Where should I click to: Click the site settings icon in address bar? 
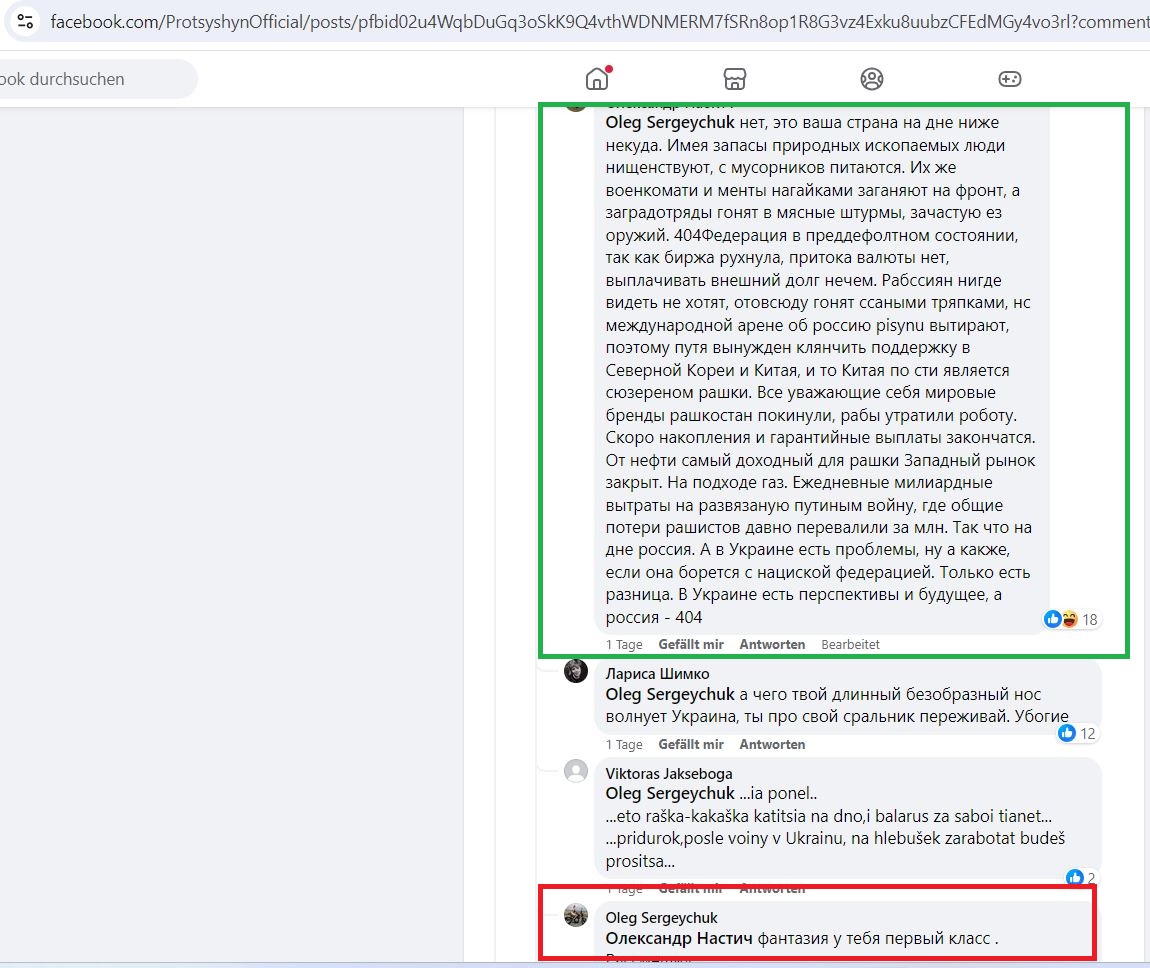[25, 21]
